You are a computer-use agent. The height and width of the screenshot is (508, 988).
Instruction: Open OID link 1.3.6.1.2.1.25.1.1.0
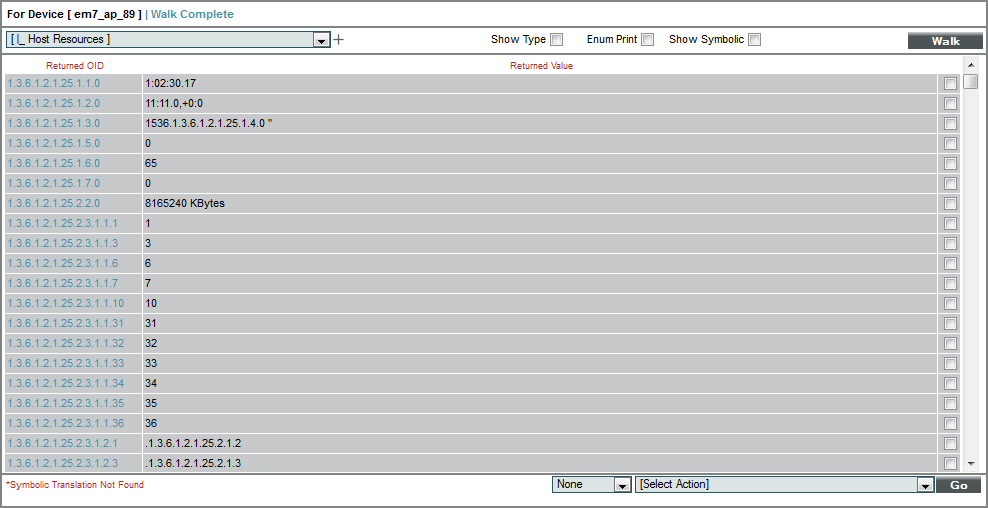(x=54, y=83)
